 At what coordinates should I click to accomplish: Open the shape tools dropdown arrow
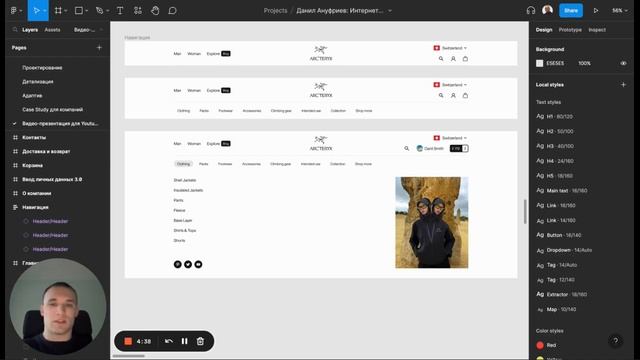pyautogui.click(x=87, y=11)
